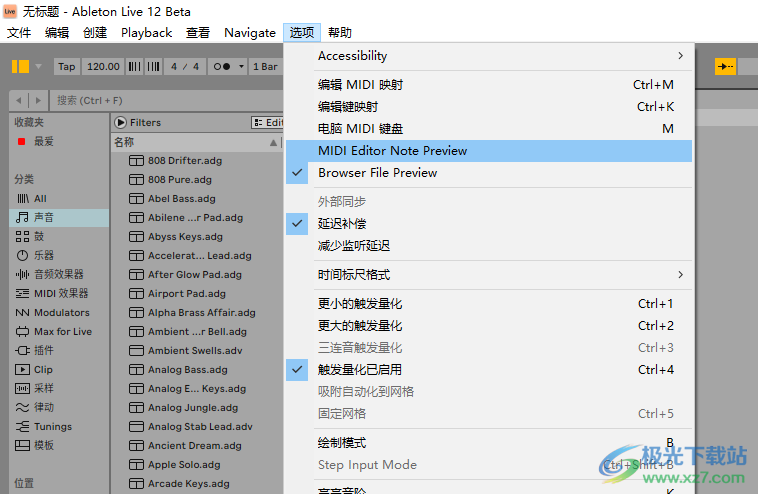Click the Analog Stab Lead.adv preset icon

point(136,426)
